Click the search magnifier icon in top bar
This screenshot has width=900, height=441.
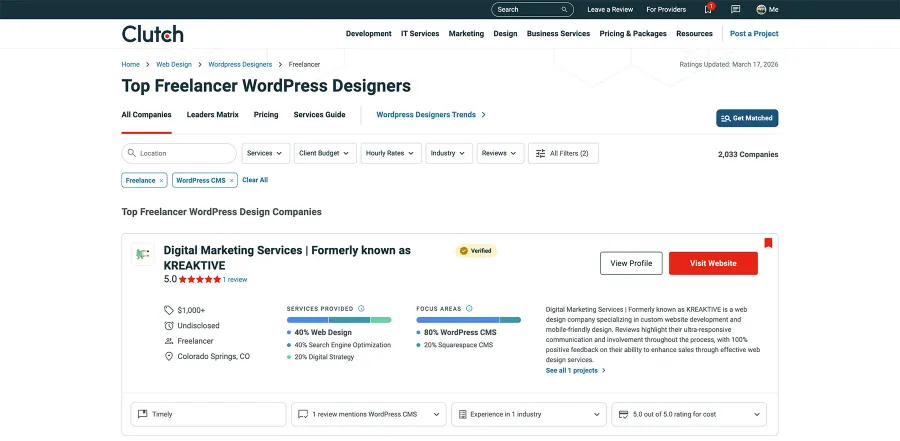click(x=565, y=9)
